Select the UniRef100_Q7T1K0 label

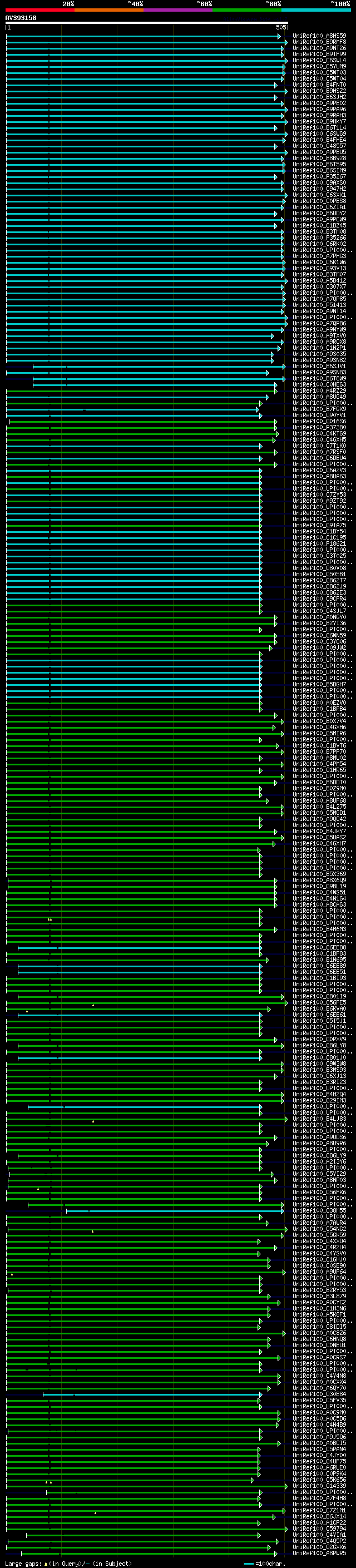click(x=319, y=446)
